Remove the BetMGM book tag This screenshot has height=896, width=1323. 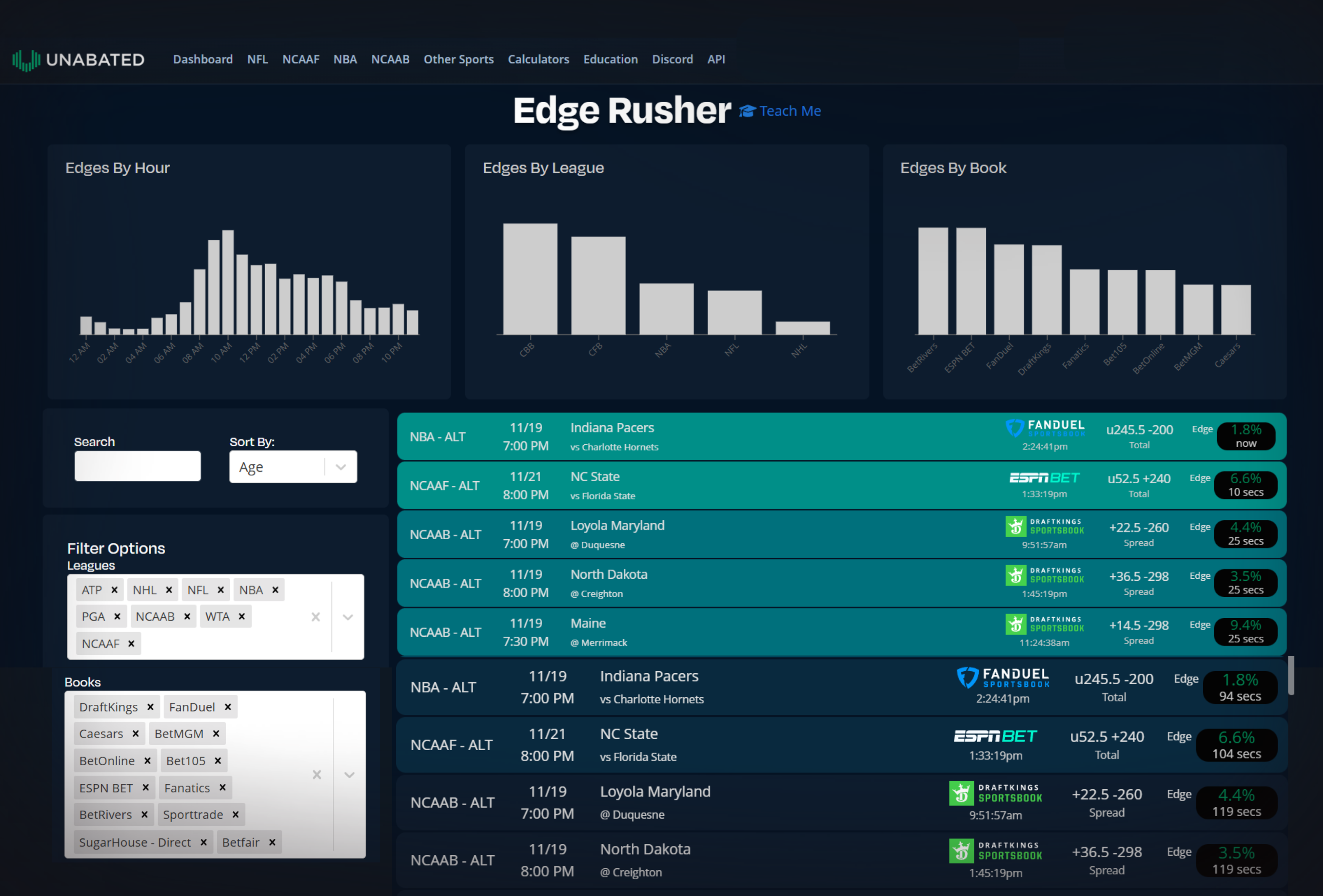tap(216, 733)
